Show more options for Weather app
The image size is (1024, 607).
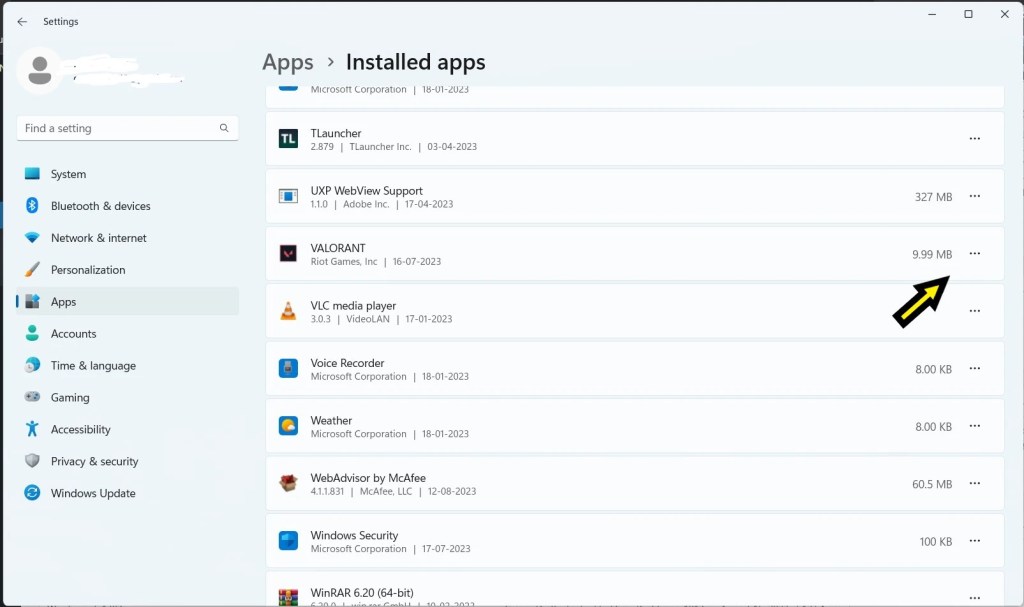point(975,426)
